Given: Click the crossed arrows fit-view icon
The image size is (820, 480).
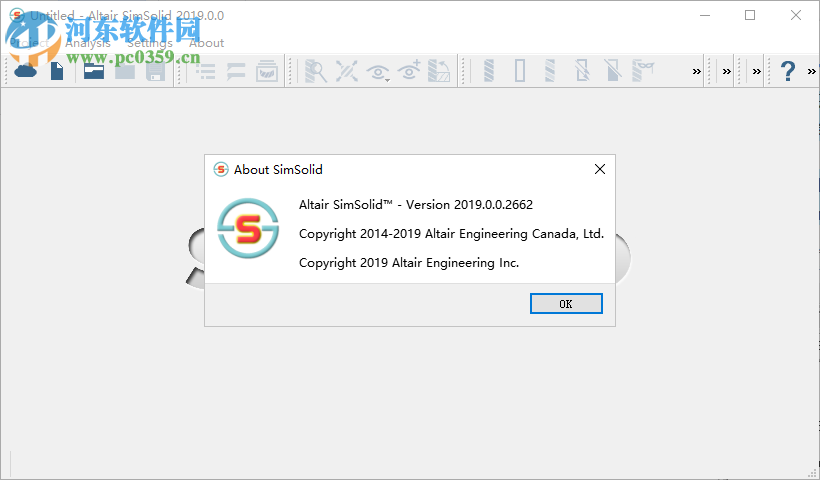Looking at the screenshot, I should click(x=347, y=71).
